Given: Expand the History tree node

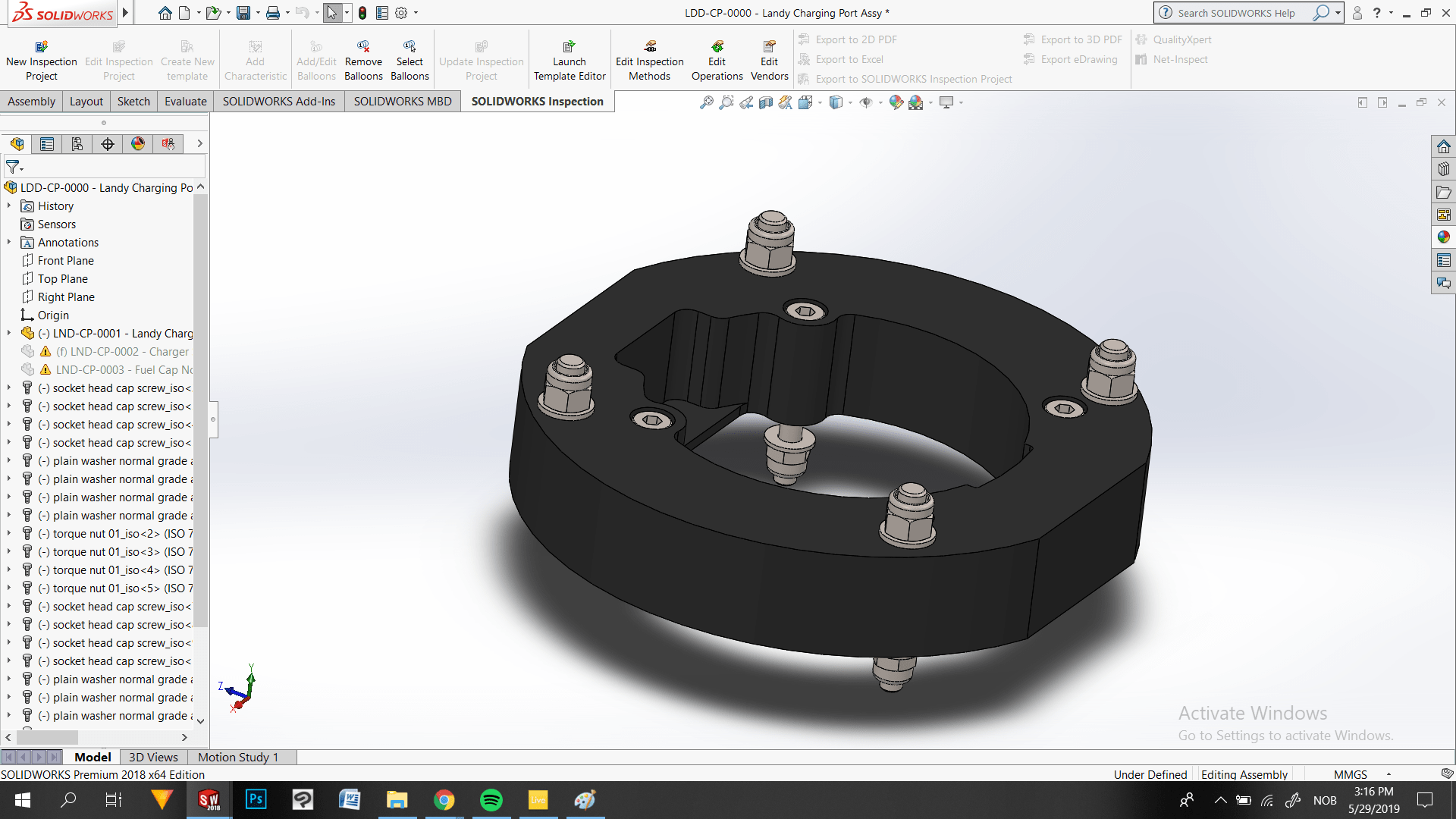Looking at the screenshot, I should pos(9,206).
